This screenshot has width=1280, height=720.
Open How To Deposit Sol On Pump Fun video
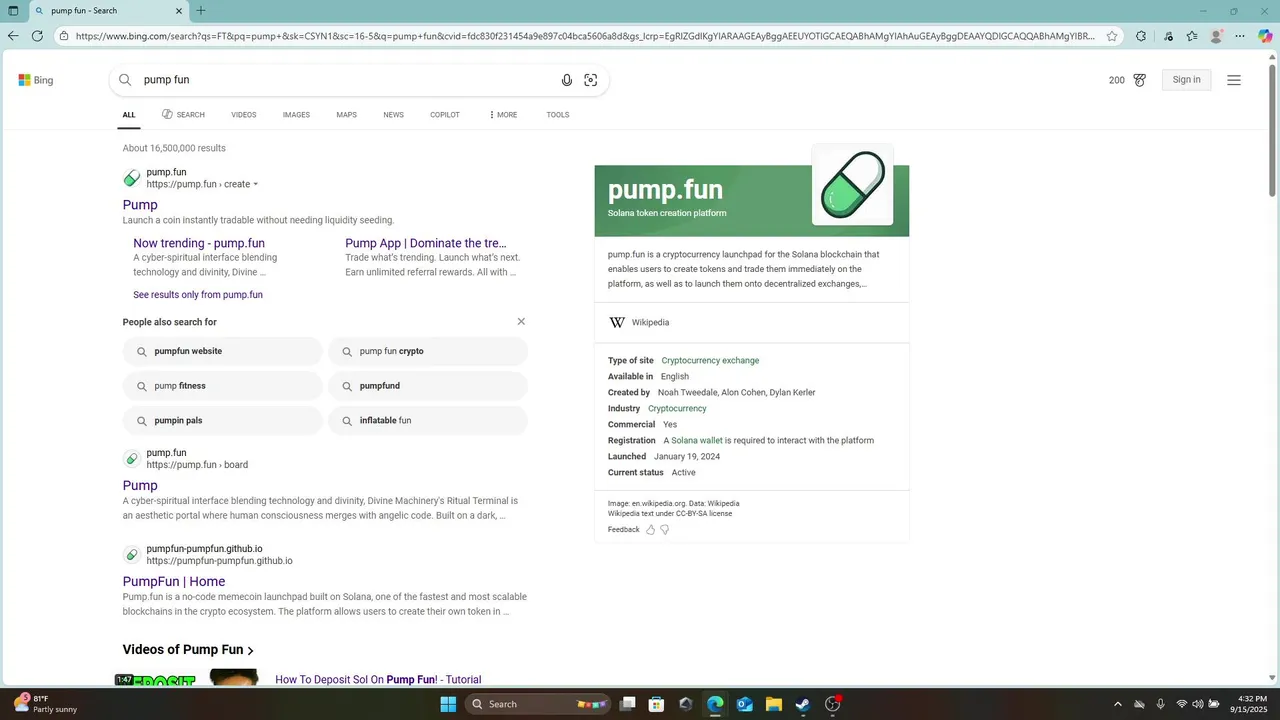coord(378,680)
